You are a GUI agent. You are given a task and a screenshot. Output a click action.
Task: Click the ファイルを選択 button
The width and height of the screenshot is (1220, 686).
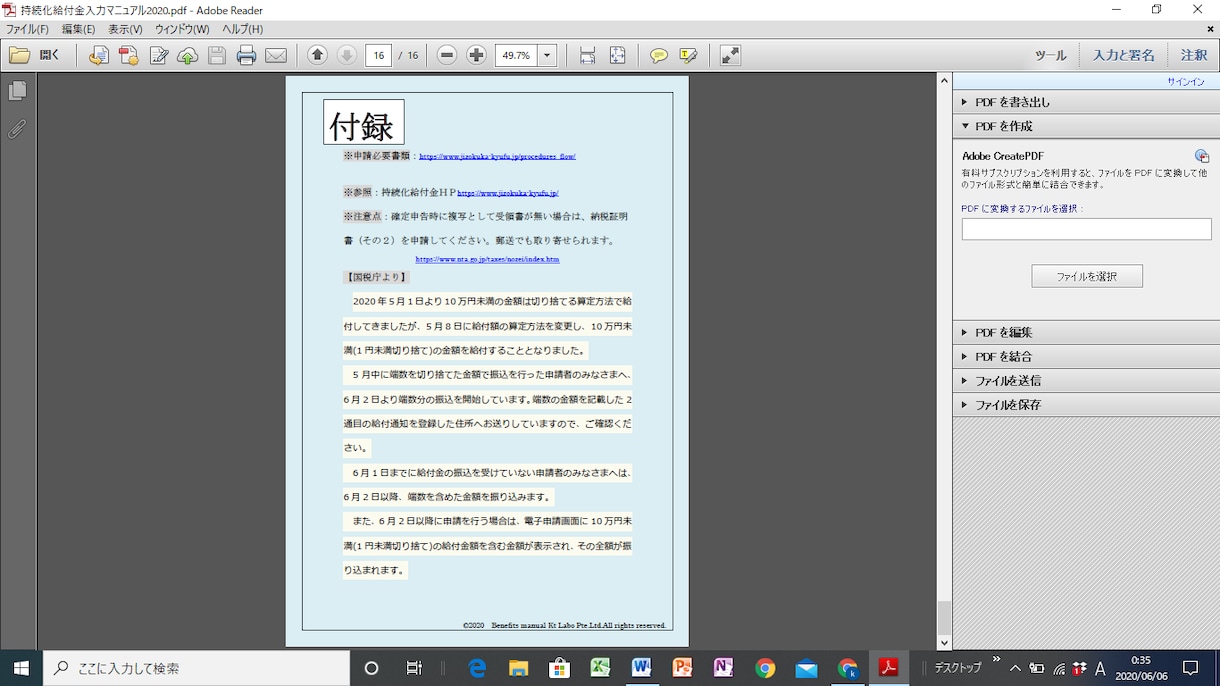[1087, 276]
